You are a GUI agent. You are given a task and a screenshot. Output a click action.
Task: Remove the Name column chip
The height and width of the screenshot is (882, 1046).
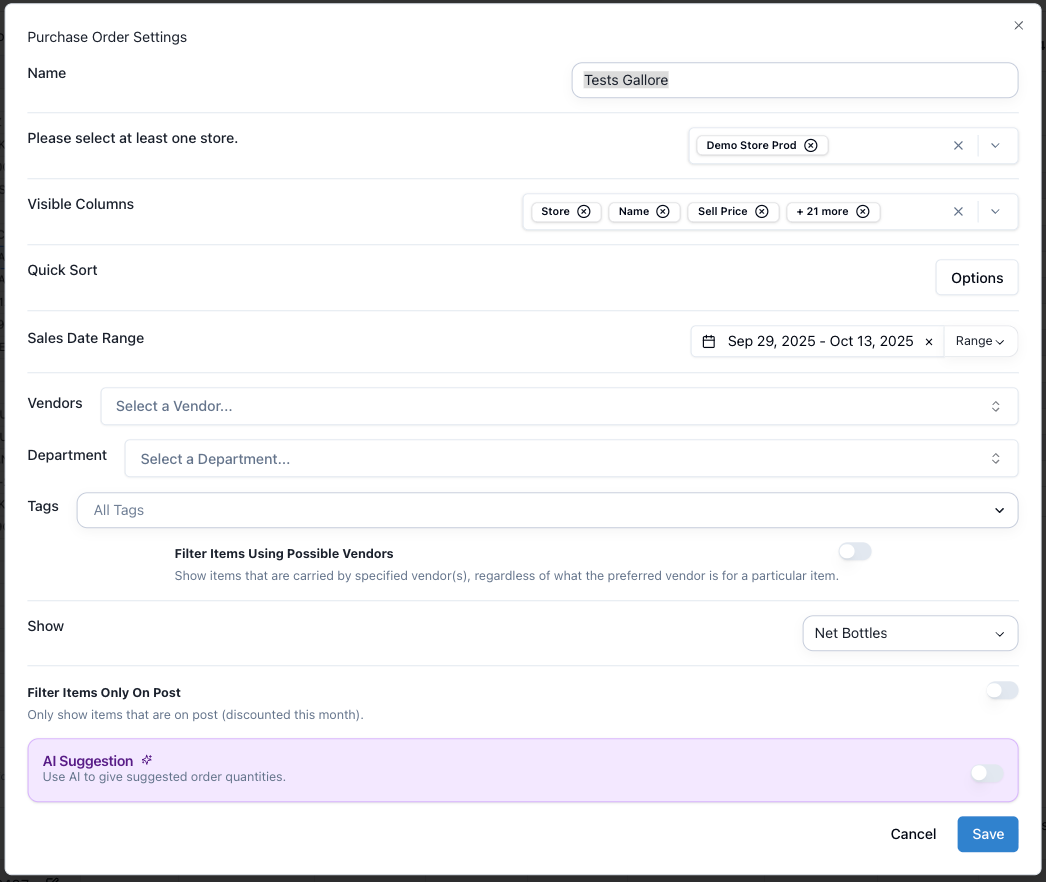(x=663, y=212)
